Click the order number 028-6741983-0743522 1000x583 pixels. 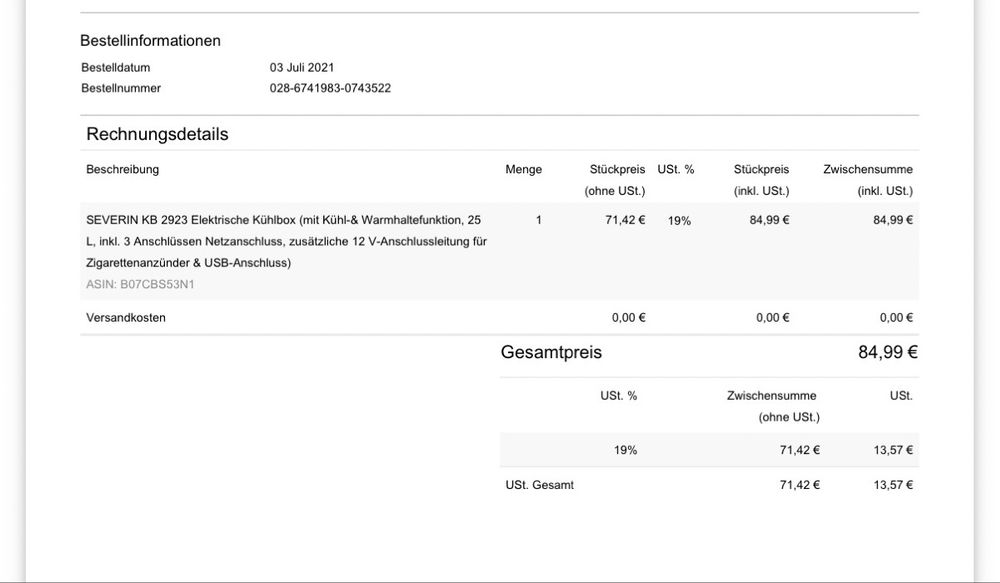[x=330, y=88]
